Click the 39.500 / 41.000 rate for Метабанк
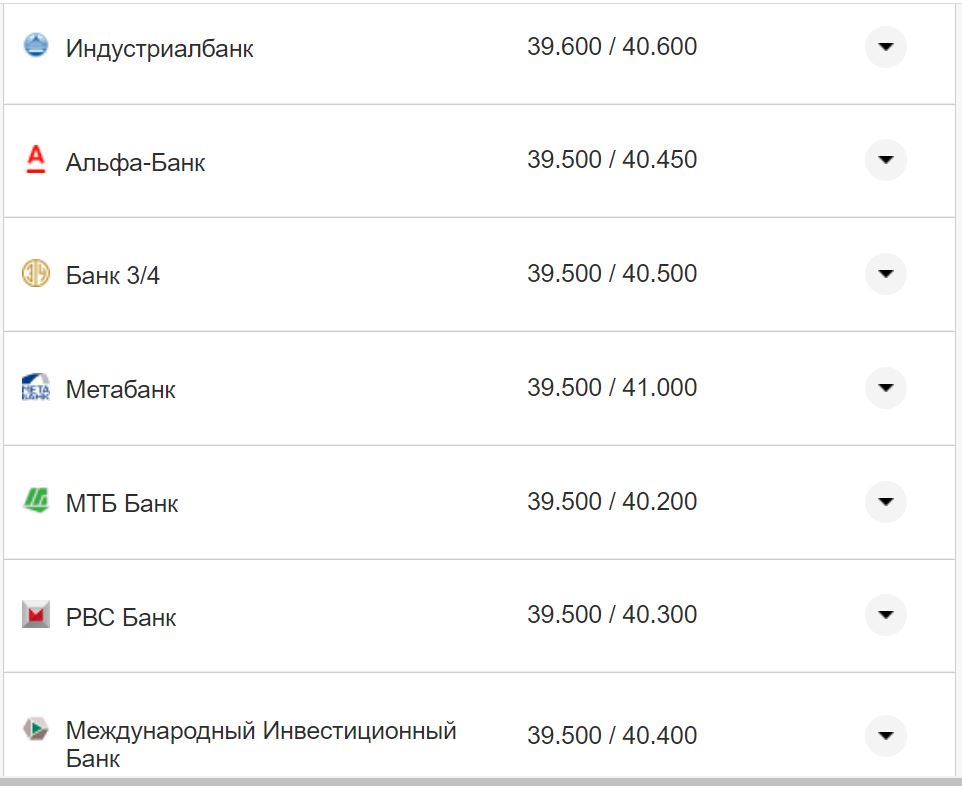The width and height of the screenshot is (962, 786). pyautogui.click(x=613, y=388)
